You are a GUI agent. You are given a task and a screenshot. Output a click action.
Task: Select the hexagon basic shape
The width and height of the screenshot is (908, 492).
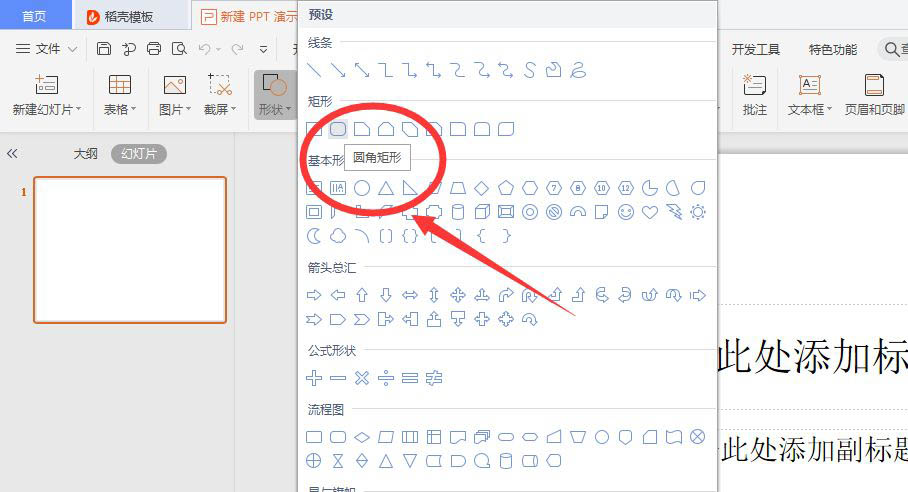[530, 188]
